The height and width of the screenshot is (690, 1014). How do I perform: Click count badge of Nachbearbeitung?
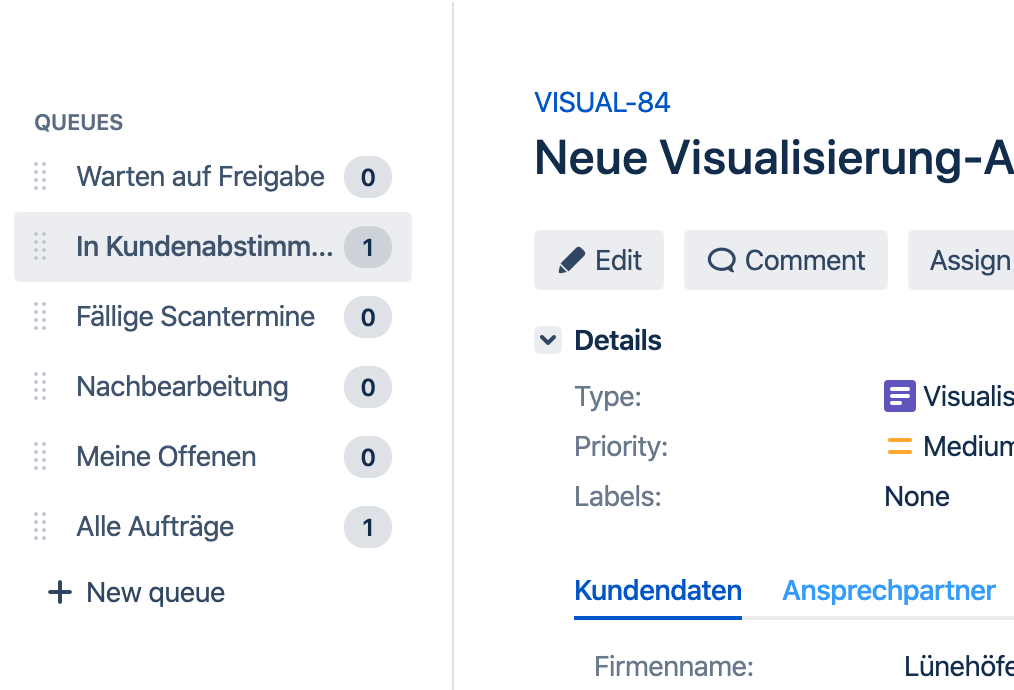[x=368, y=387]
